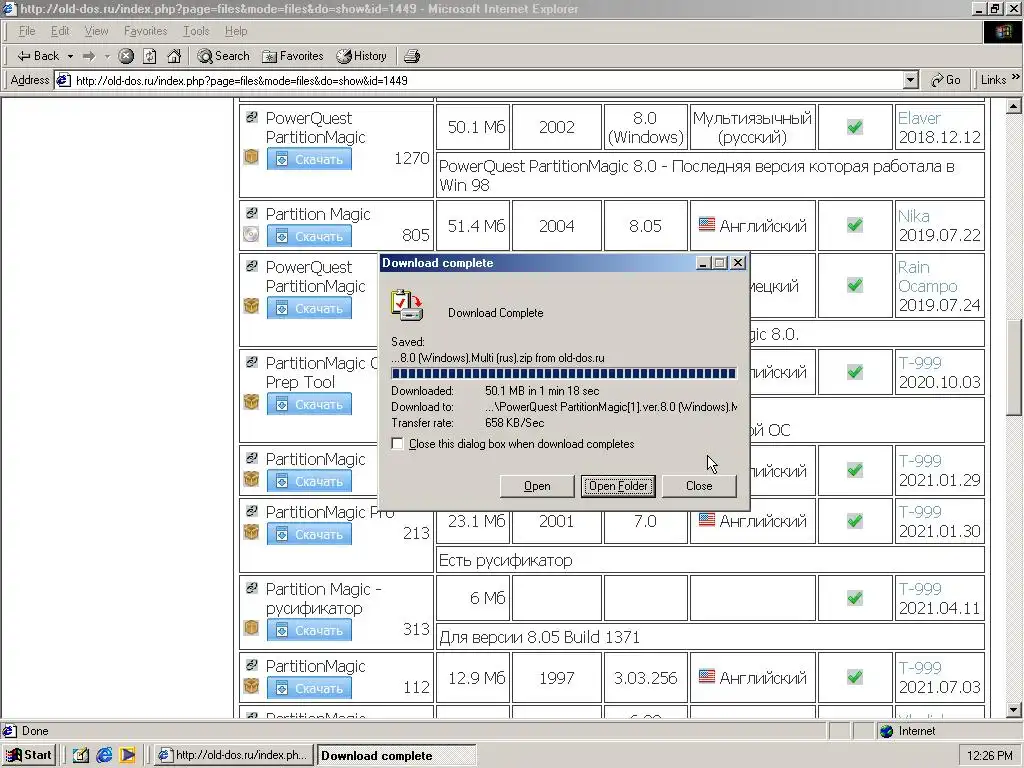
Task: Click the Back arrow toolbar button
Action: (x=38, y=56)
